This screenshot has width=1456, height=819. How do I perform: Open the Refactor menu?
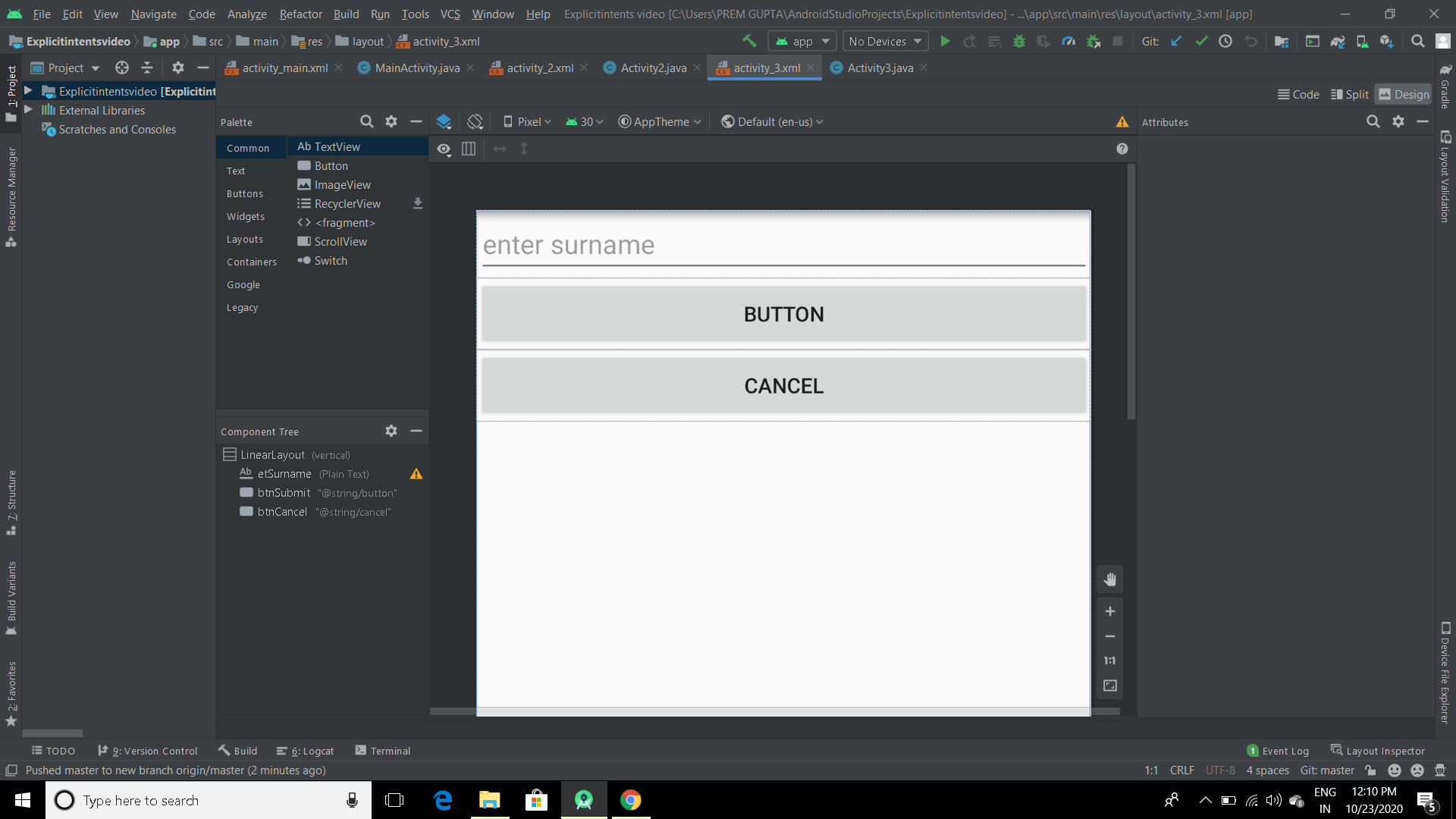(x=300, y=14)
